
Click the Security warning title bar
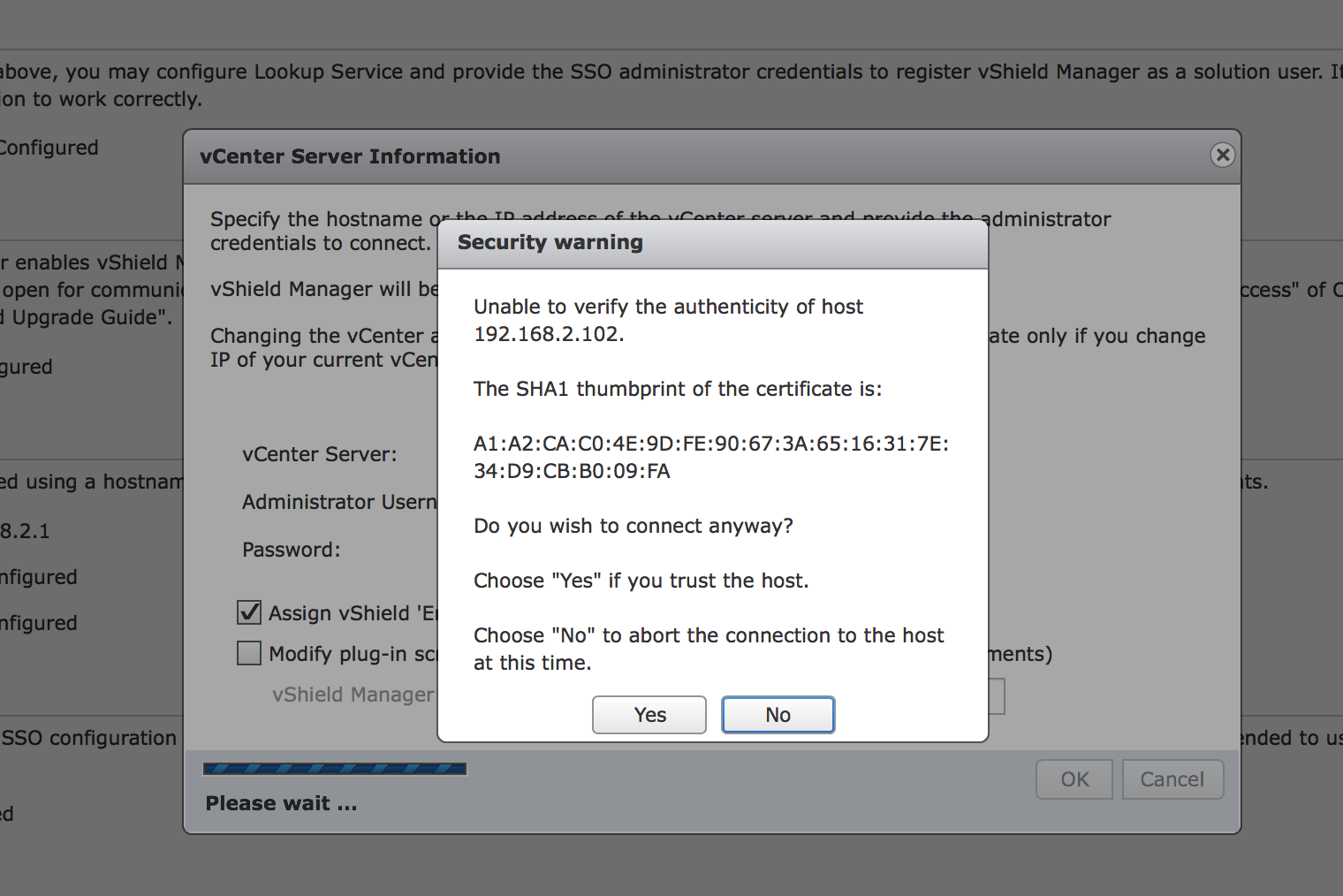[x=712, y=243]
